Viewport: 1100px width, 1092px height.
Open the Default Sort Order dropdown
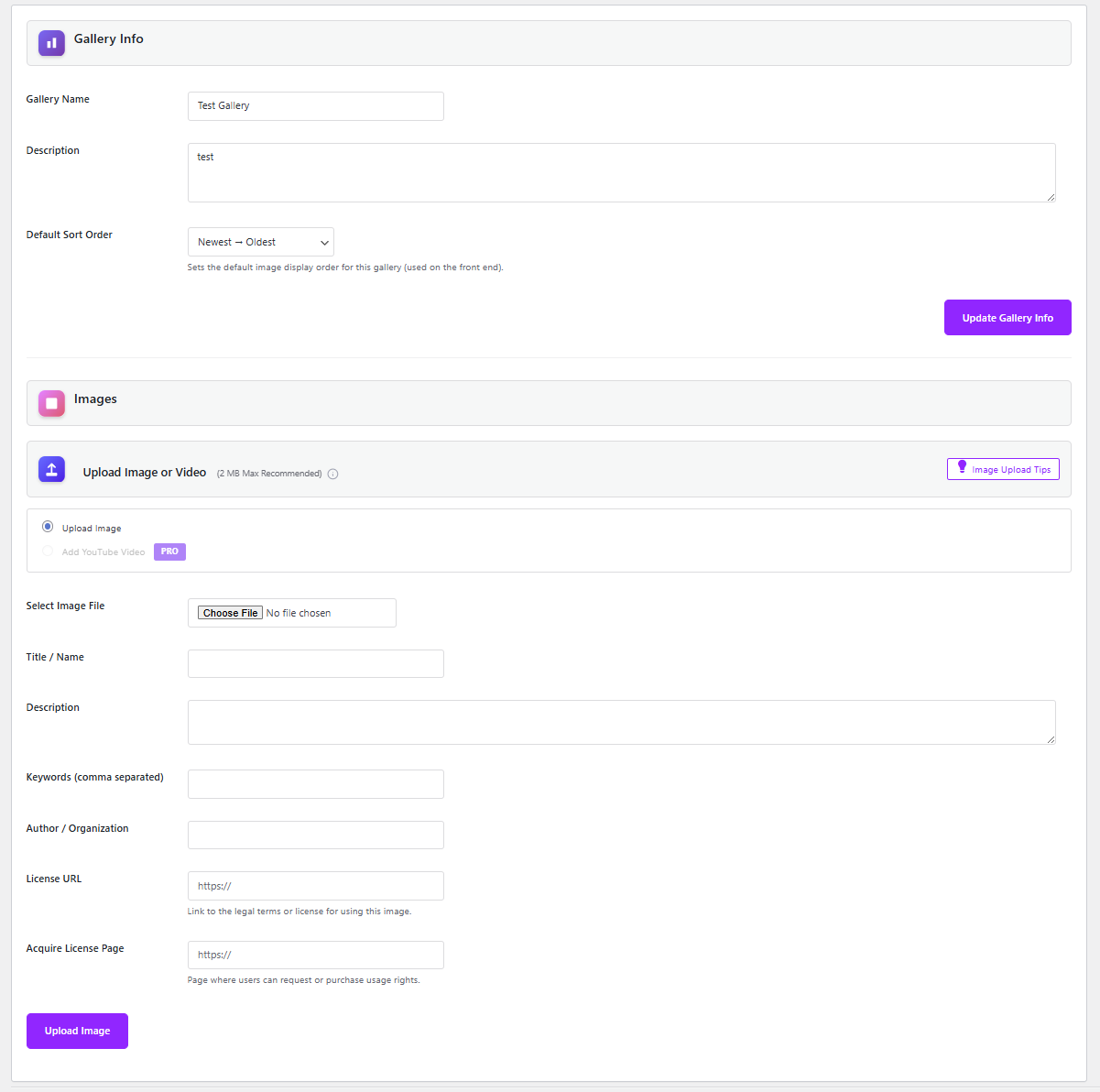click(x=260, y=242)
